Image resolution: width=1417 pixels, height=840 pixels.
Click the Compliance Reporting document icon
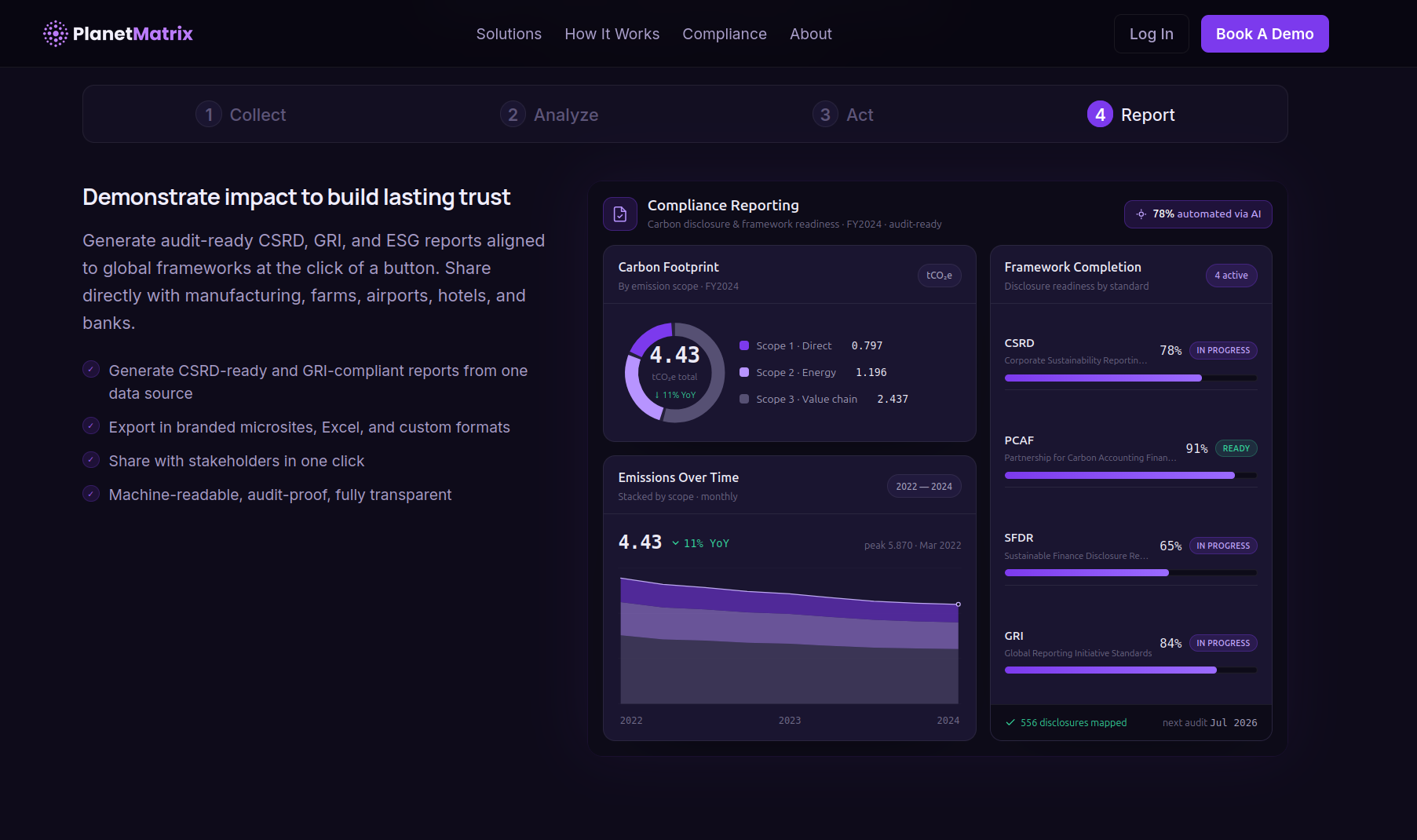(x=620, y=214)
